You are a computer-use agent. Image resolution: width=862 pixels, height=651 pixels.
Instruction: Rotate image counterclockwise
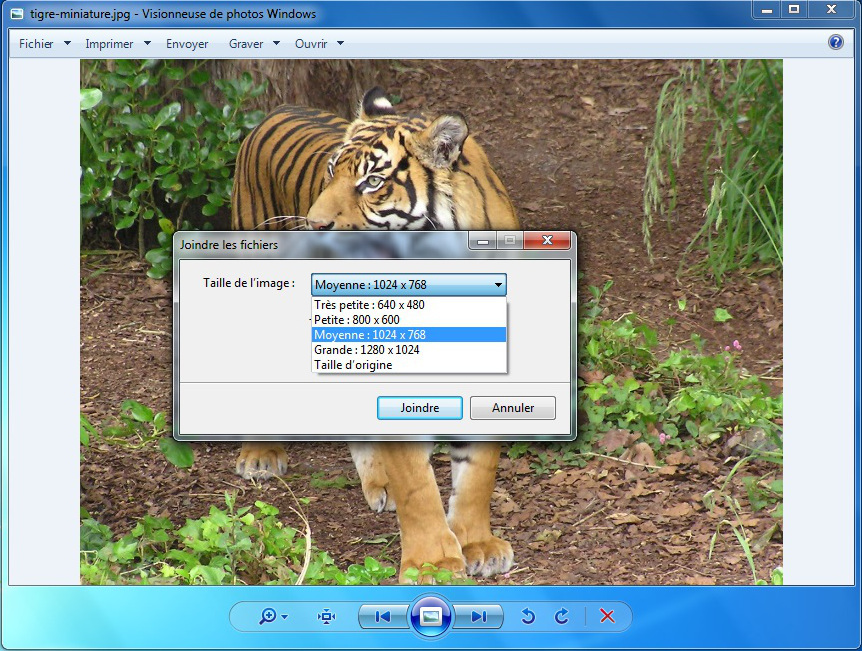point(528,616)
